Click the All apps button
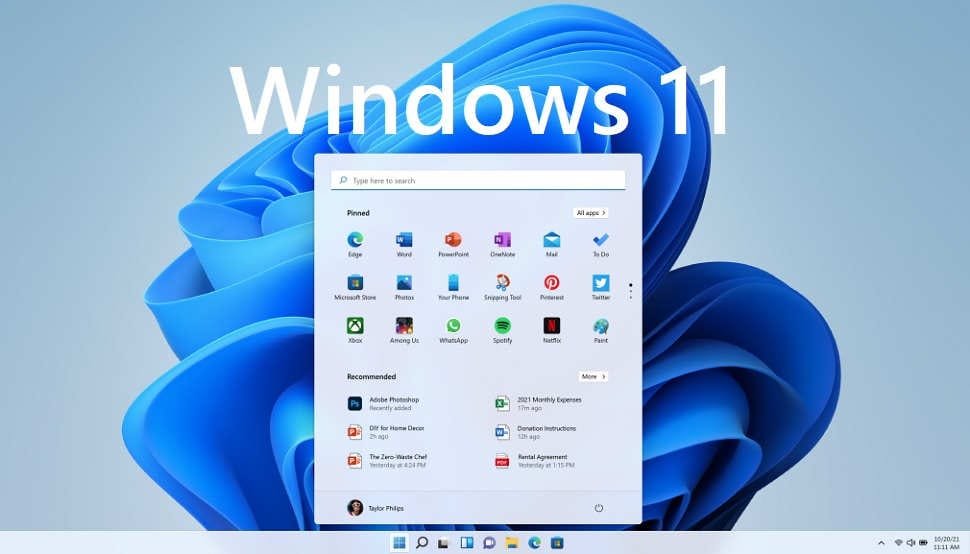Screen dimensions: 970x554 click(x=590, y=213)
